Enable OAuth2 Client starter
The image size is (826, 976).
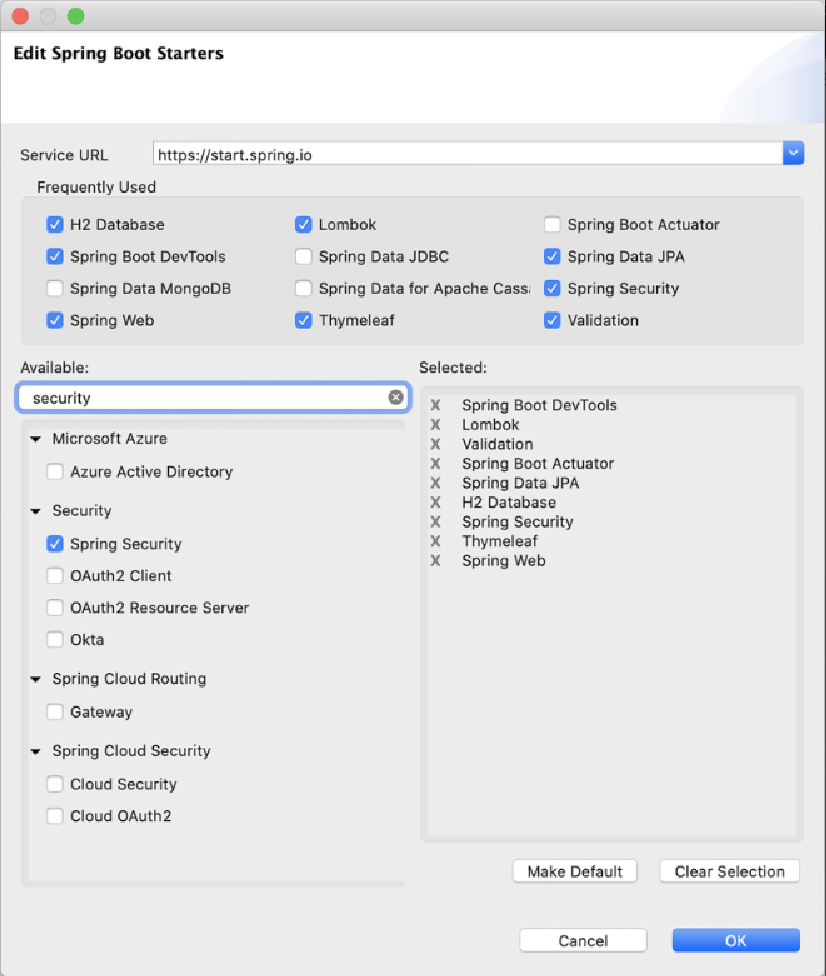pyautogui.click(x=55, y=575)
